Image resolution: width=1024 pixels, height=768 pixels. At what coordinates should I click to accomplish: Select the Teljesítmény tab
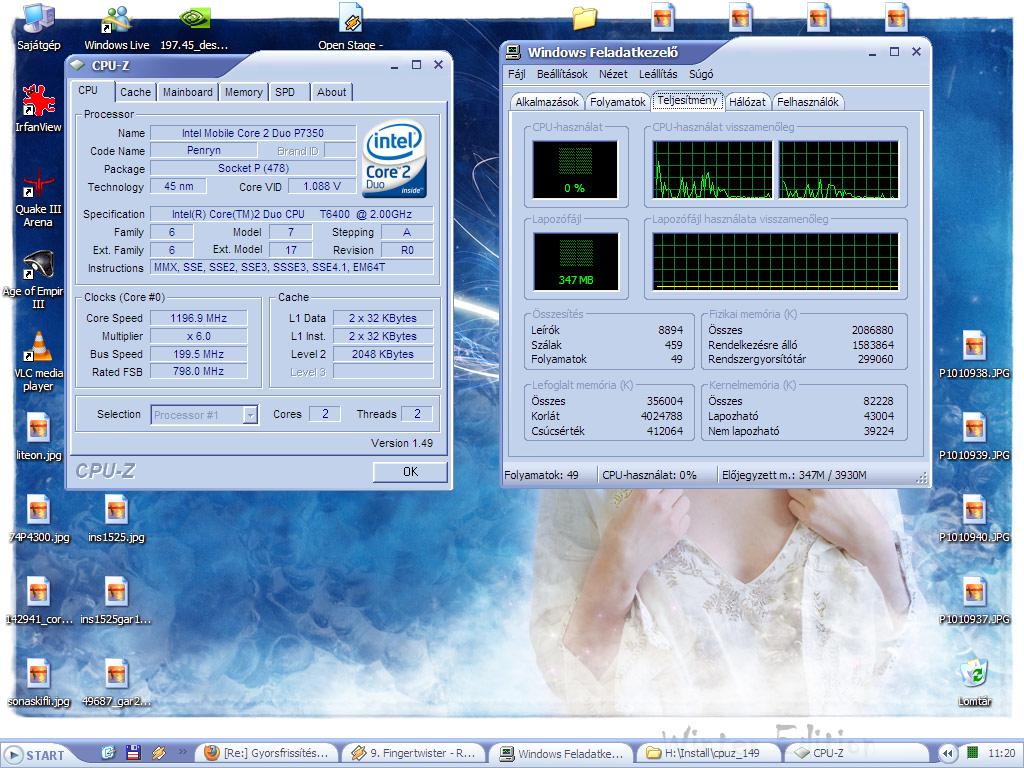click(688, 100)
